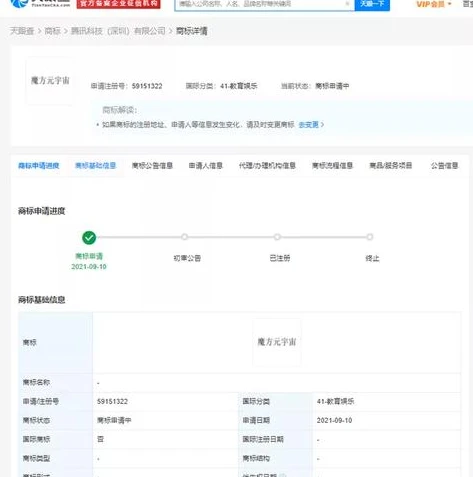Open the VIP会员 dropdown menu

tap(434, 4)
